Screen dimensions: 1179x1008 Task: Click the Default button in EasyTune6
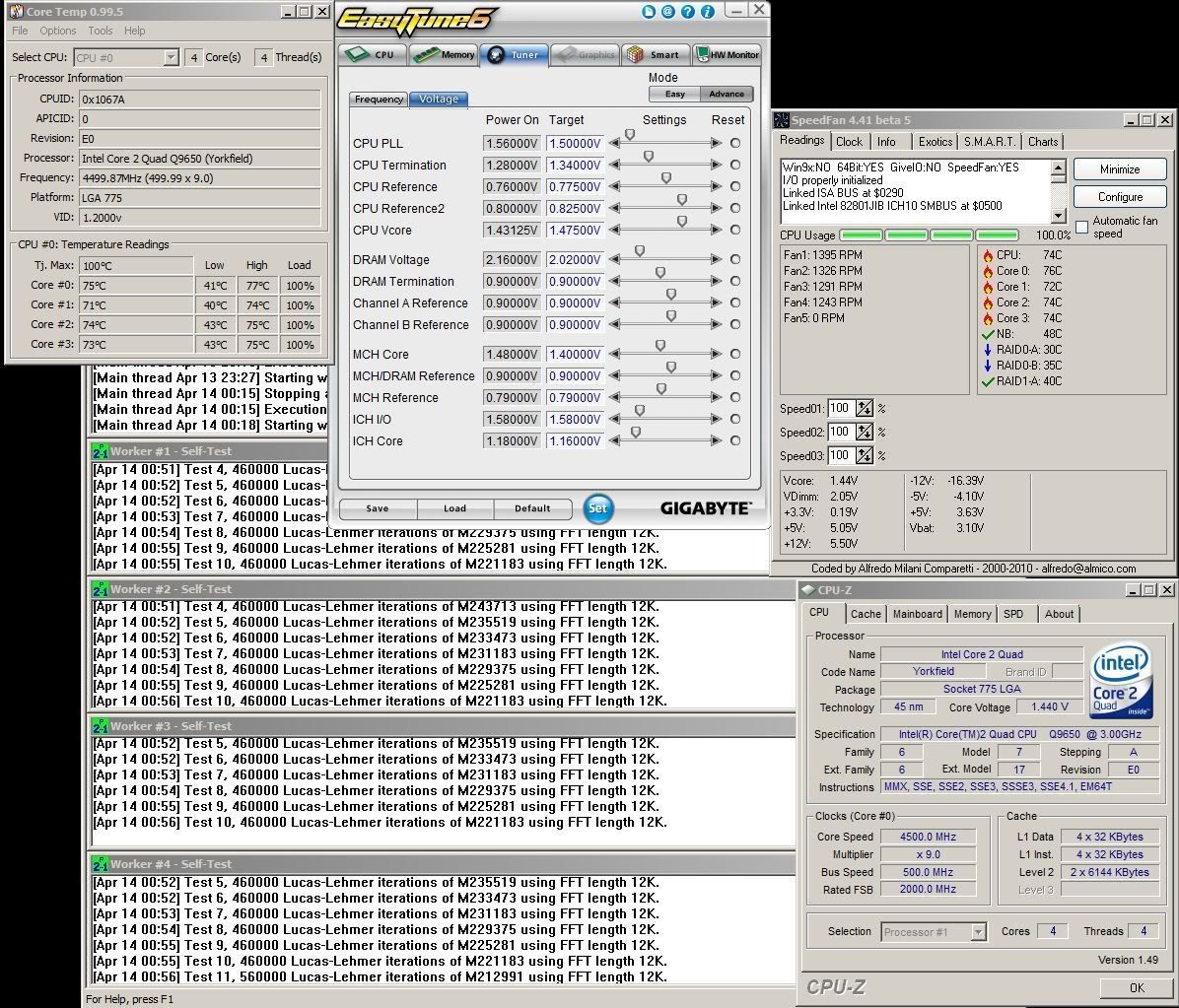pyautogui.click(x=532, y=508)
